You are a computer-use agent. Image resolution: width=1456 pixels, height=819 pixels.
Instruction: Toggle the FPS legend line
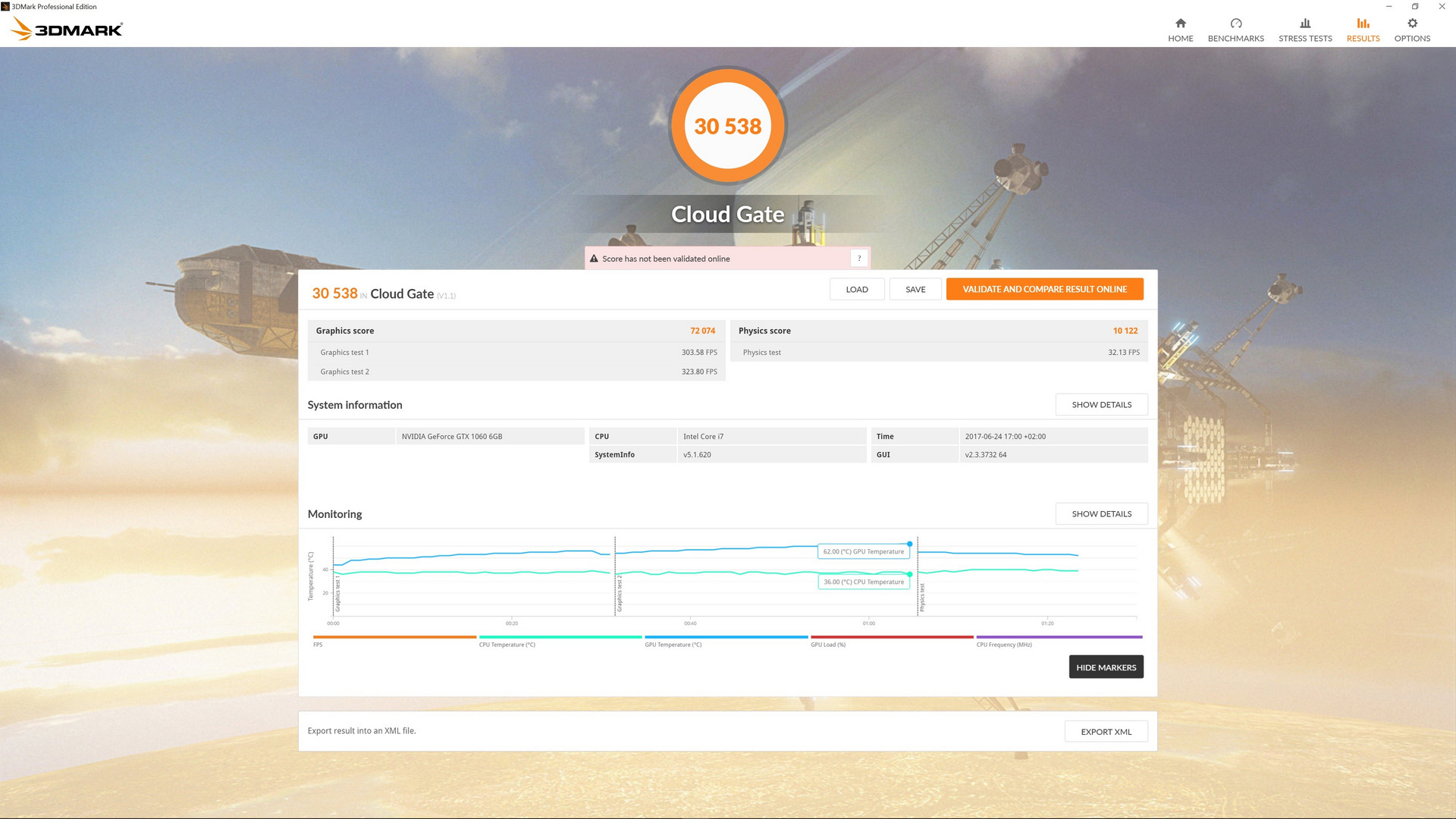click(x=394, y=637)
